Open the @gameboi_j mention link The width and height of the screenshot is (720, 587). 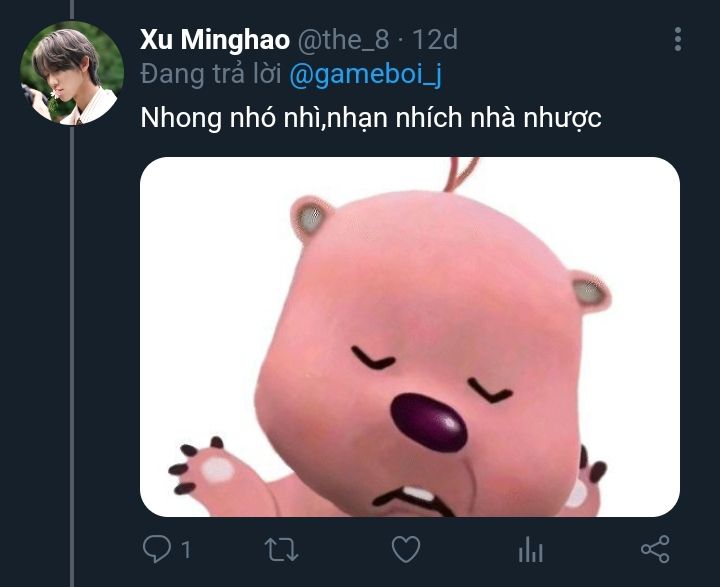366,74
